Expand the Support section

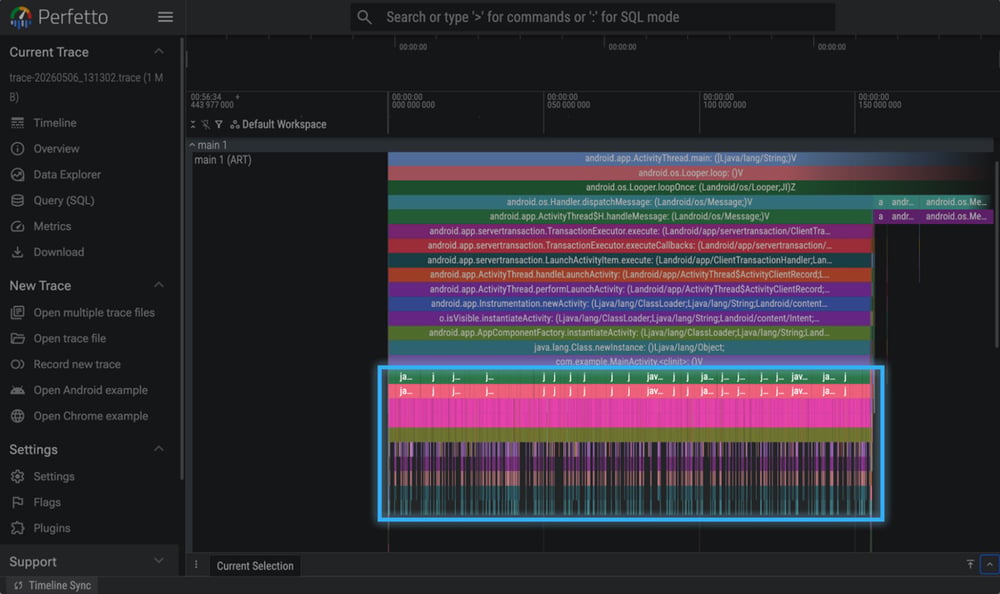click(x=159, y=561)
